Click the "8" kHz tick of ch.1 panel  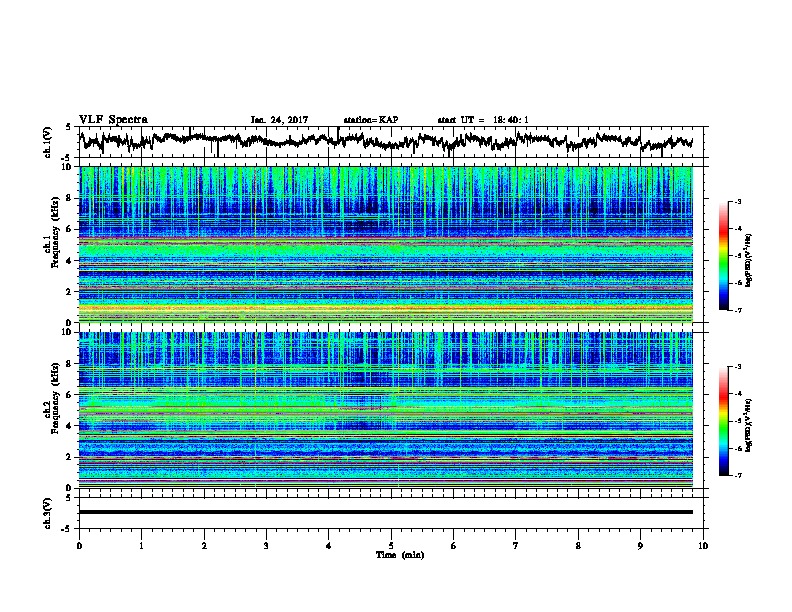point(70,198)
